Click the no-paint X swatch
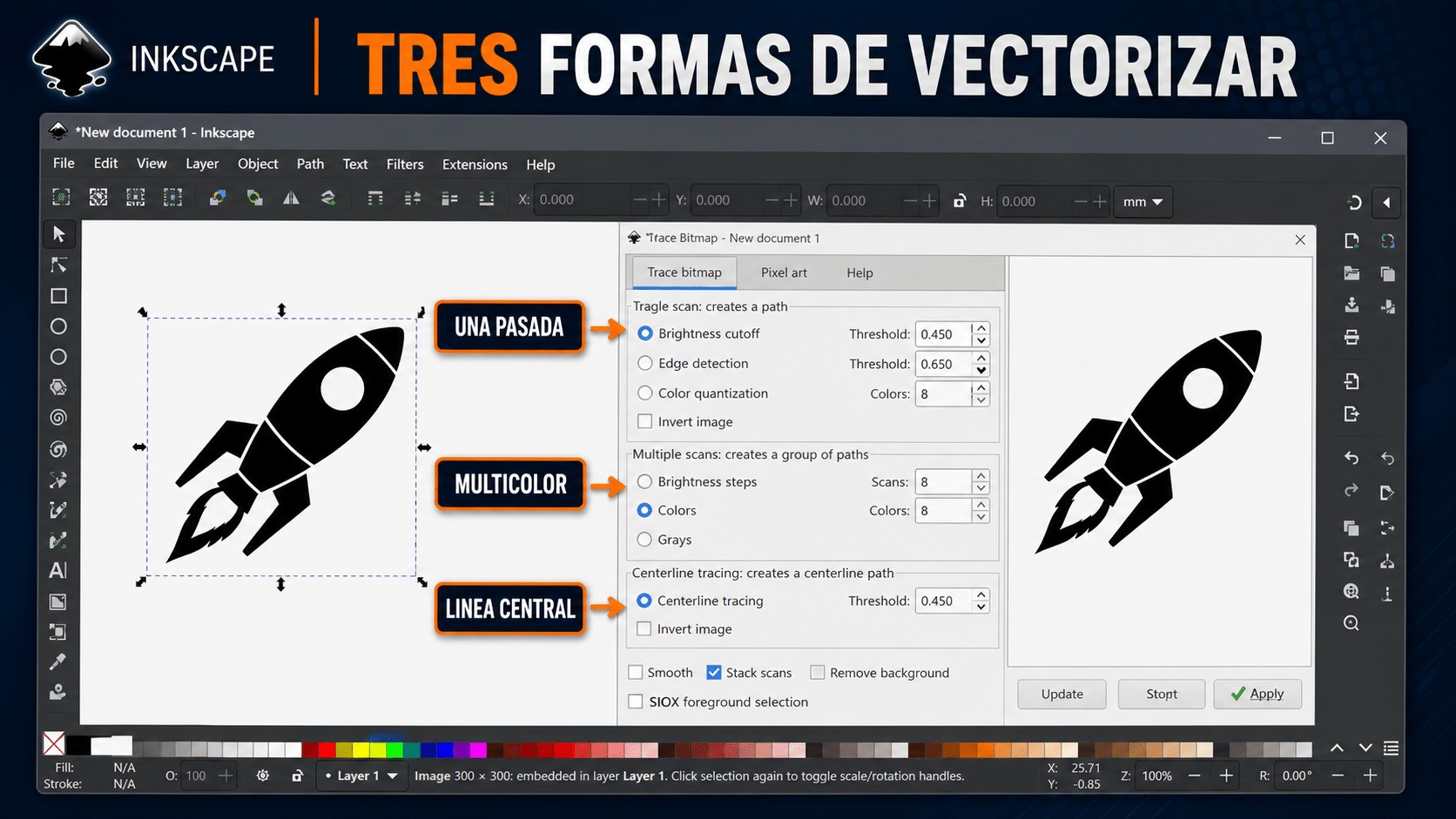 pyautogui.click(x=54, y=743)
